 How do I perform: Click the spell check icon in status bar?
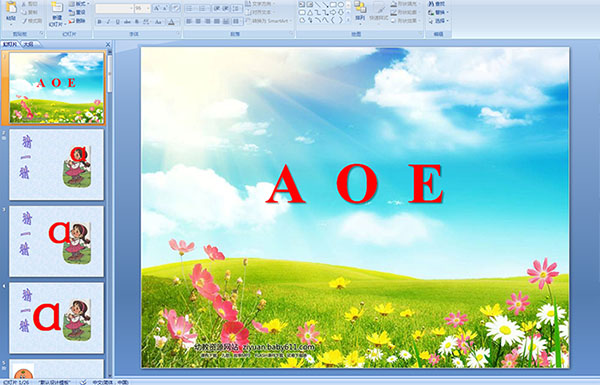coord(83,382)
